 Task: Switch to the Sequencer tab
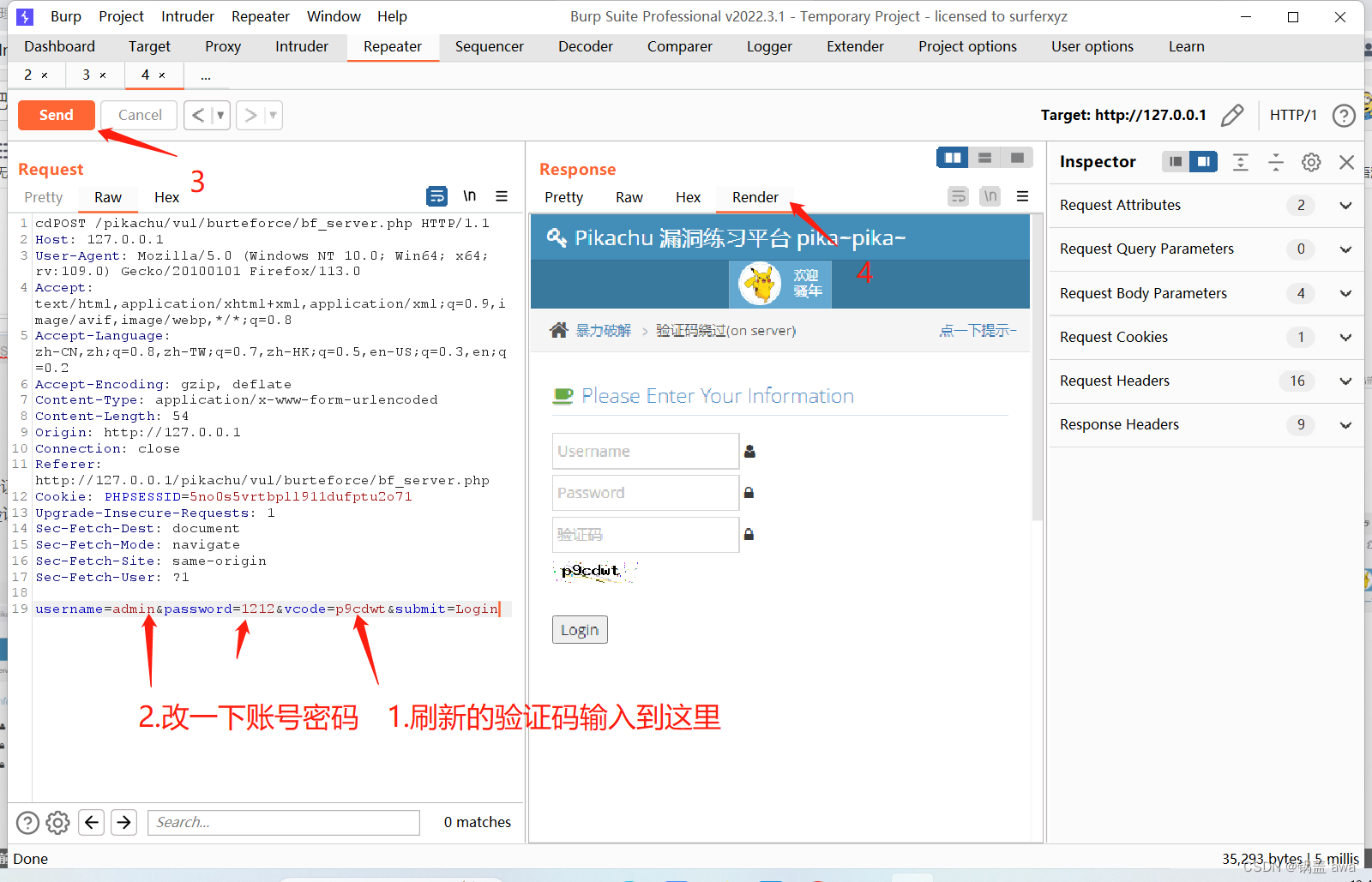(x=490, y=46)
